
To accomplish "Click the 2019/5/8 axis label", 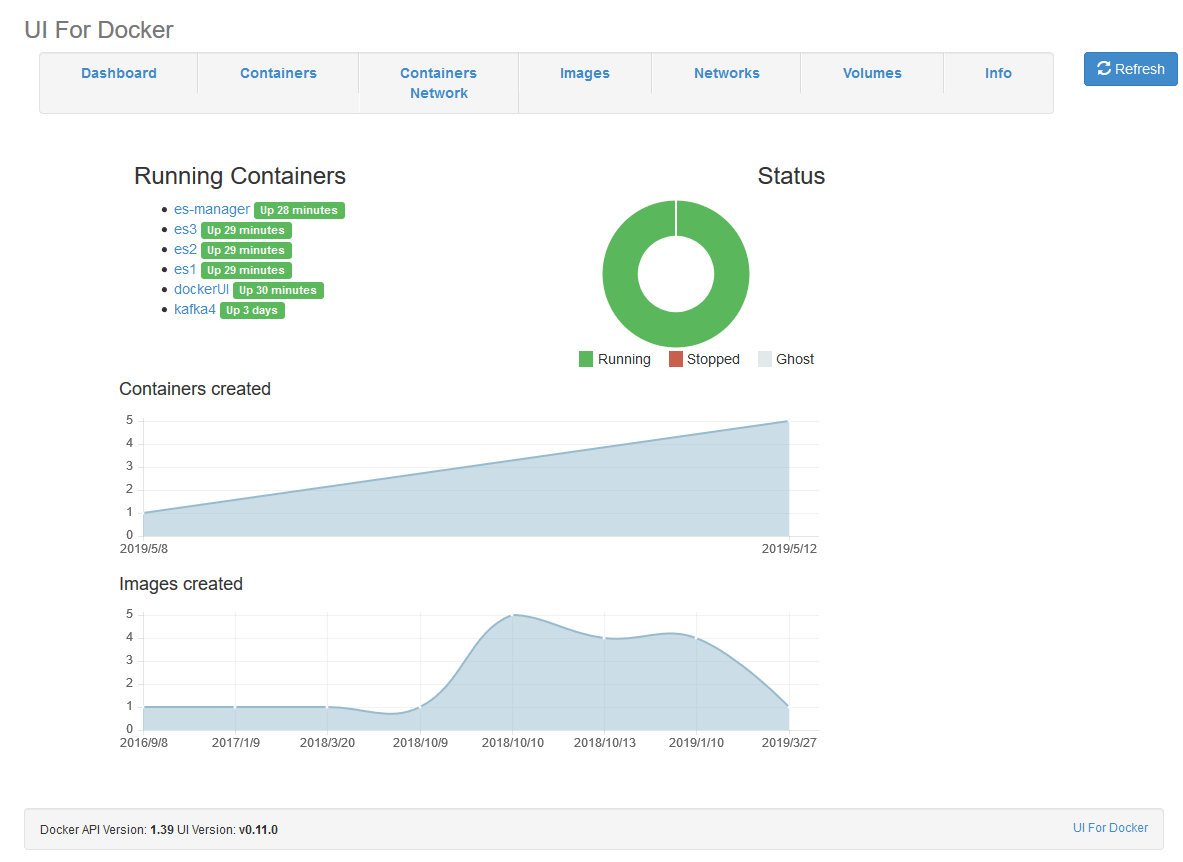I will click(143, 548).
